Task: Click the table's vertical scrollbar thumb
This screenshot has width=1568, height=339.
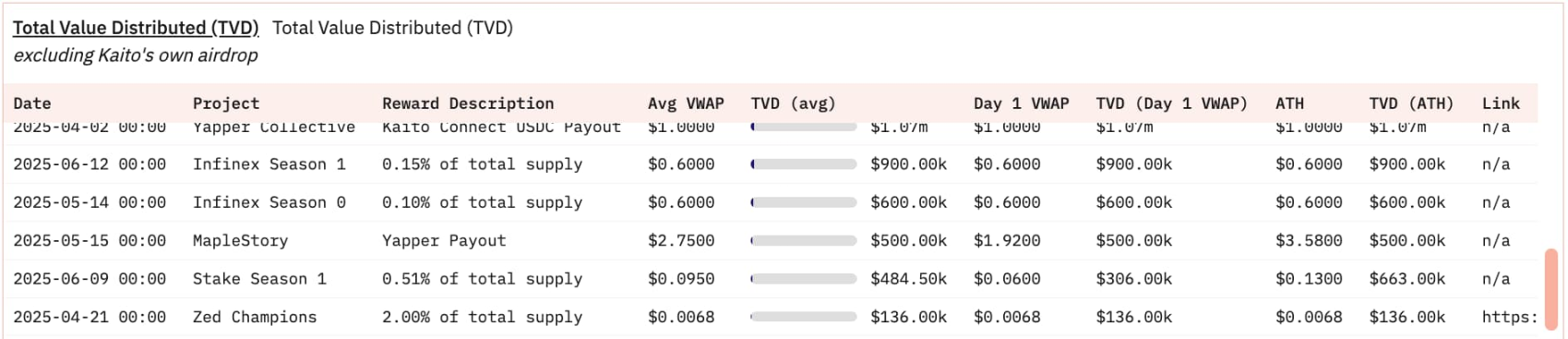Action: coord(1551,287)
